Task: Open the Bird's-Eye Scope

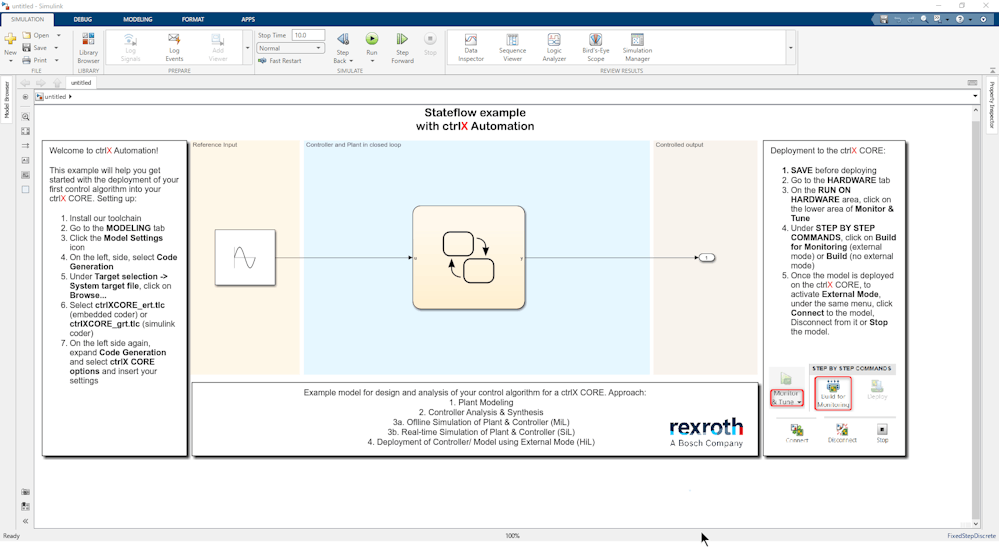Action: (596, 48)
